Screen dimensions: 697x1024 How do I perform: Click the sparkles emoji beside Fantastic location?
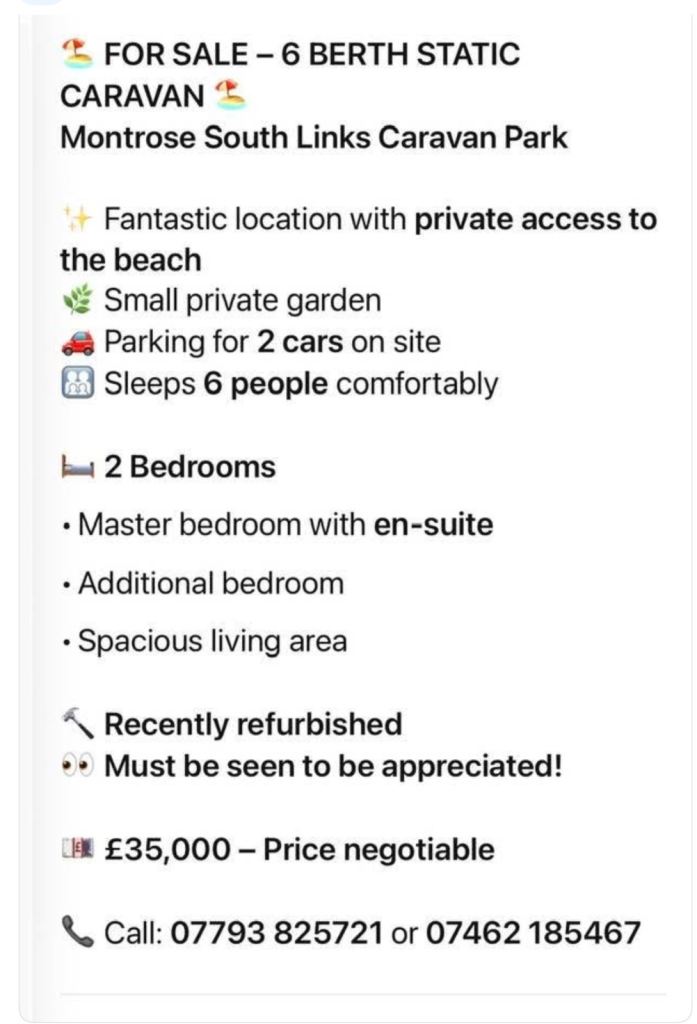(78, 219)
